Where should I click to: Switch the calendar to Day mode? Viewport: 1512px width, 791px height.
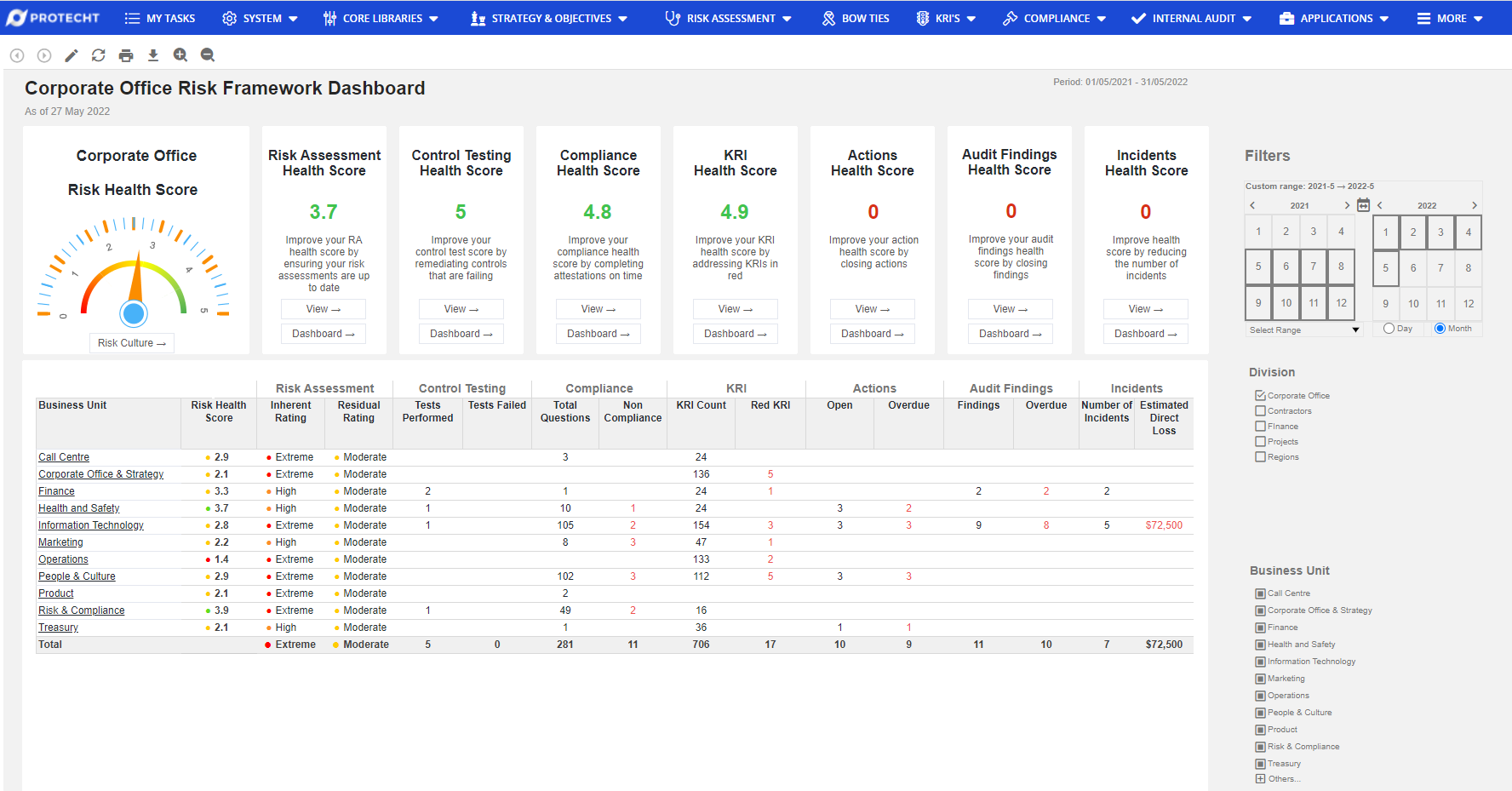[x=1388, y=328]
